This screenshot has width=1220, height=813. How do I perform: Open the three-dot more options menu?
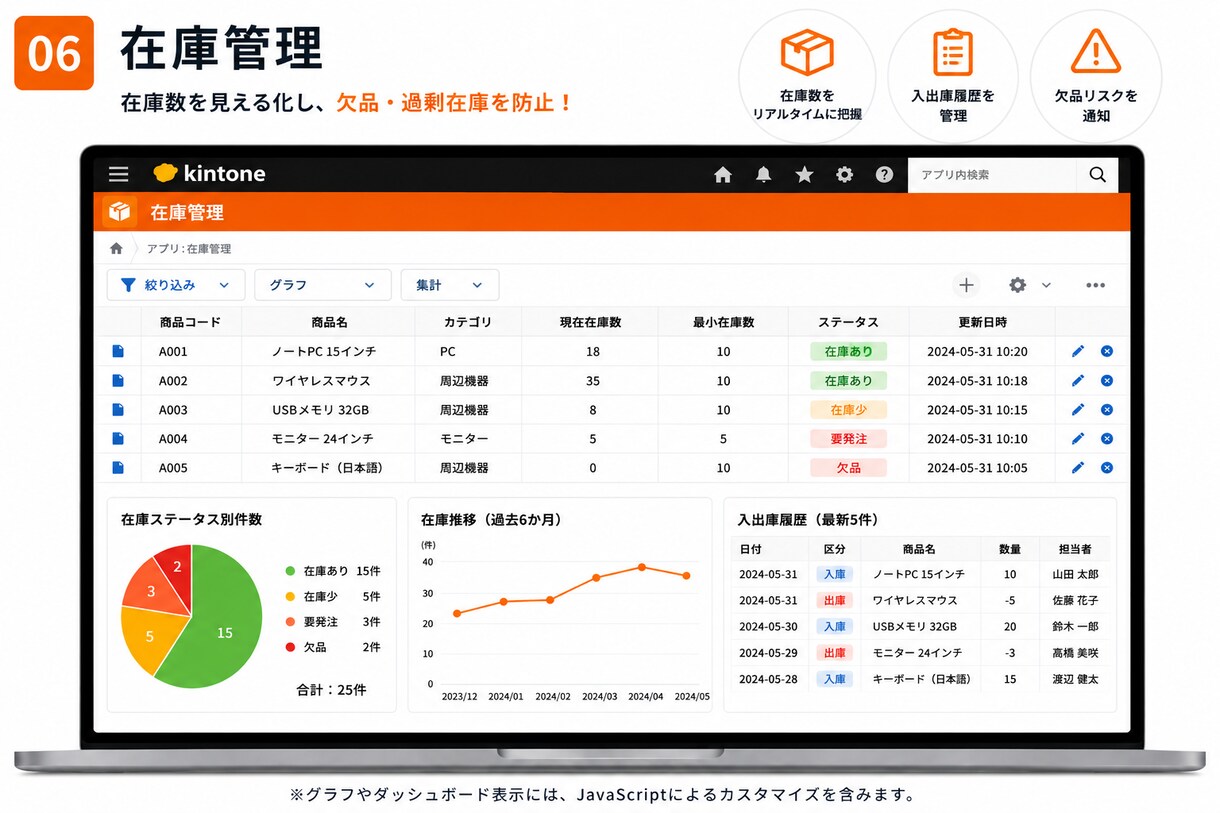[1096, 285]
